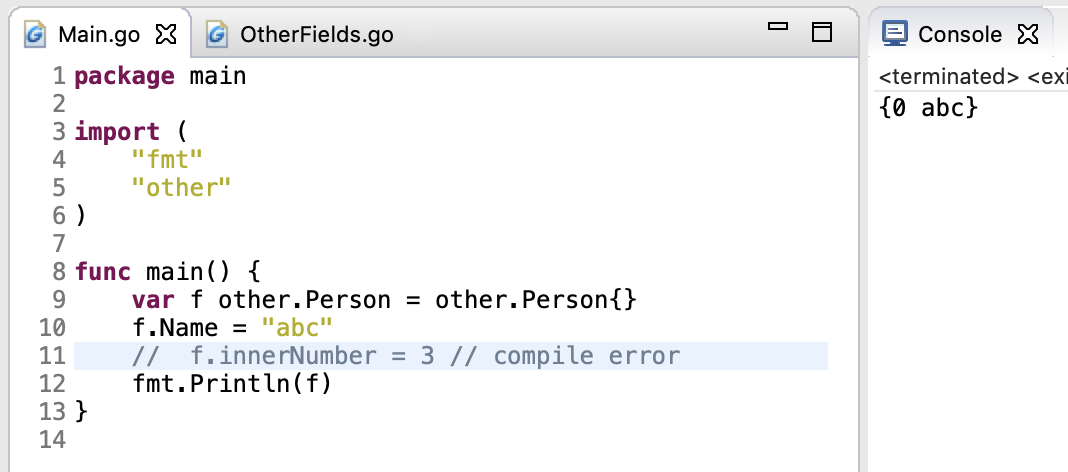
Task: Maximize the editor area
Action: pos(822,33)
